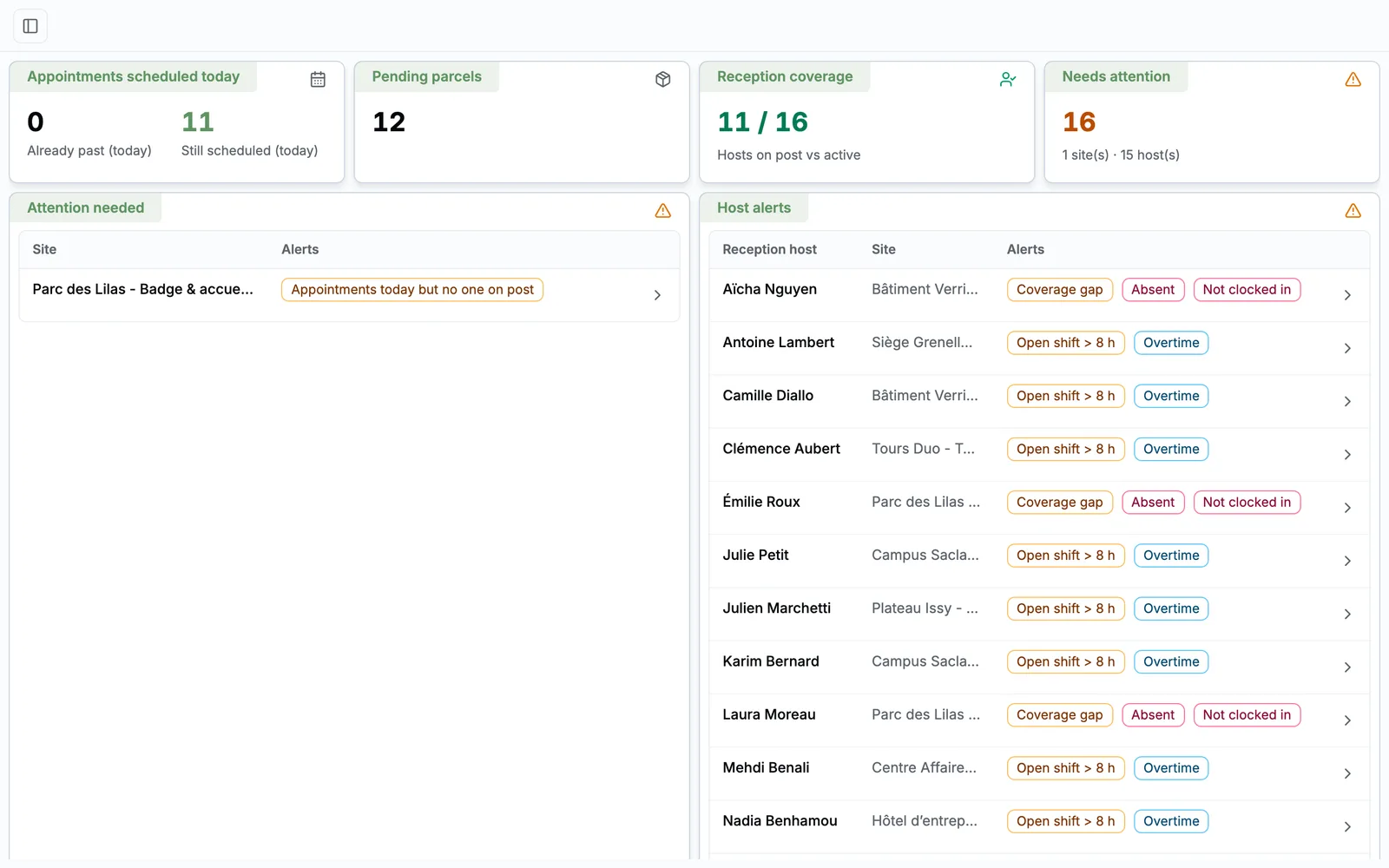Open Antoine Lambert row chevron
1389x868 pixels.
[x=1347, y=348]
